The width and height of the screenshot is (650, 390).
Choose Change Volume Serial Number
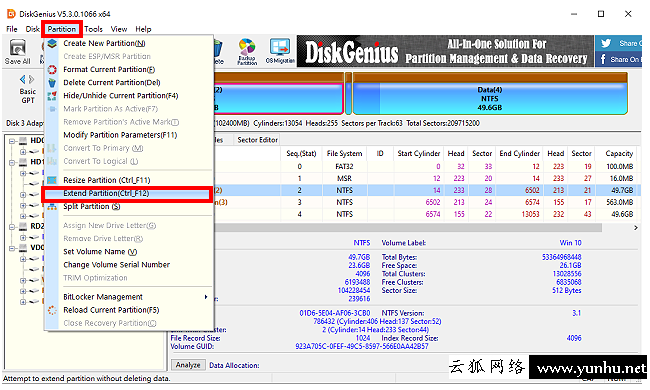click(129, 265)
